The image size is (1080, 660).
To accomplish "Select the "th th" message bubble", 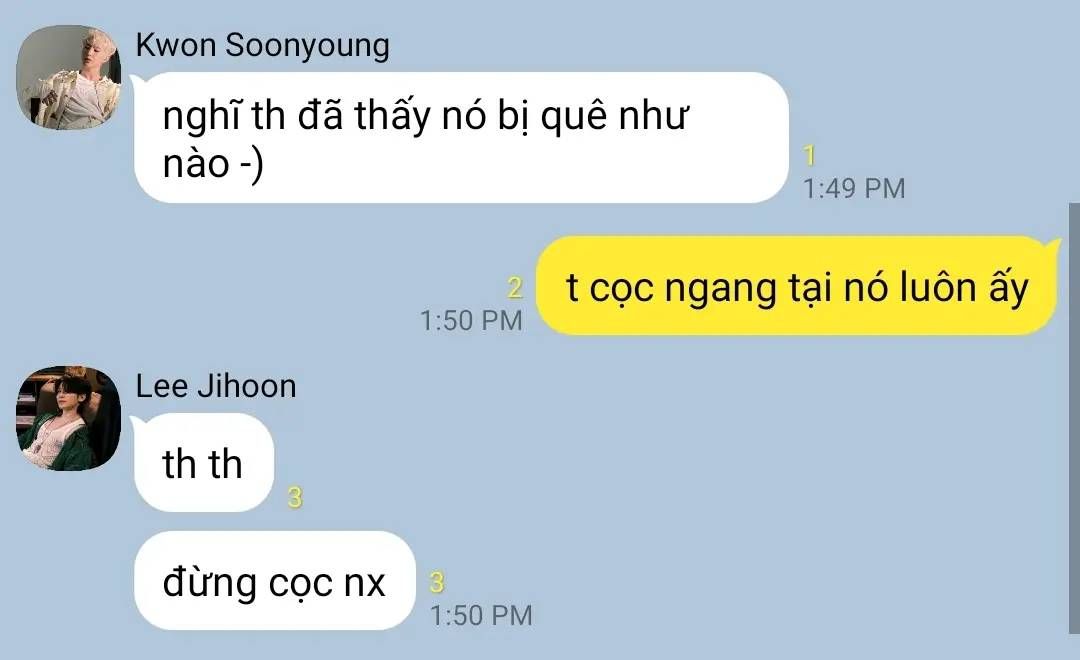I will (204, 463).
